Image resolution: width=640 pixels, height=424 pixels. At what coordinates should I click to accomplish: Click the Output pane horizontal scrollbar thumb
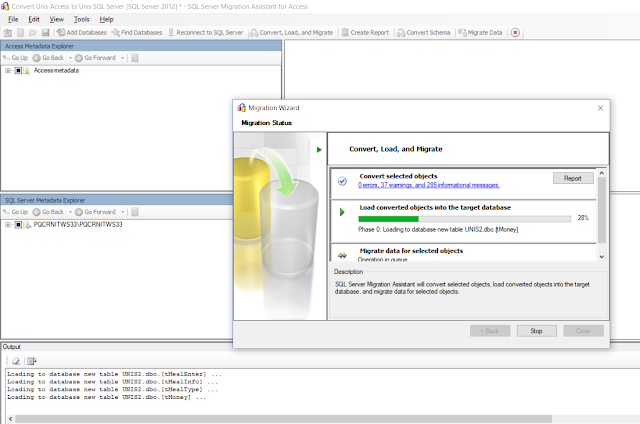pyautogui.click(x=283, y=419)
